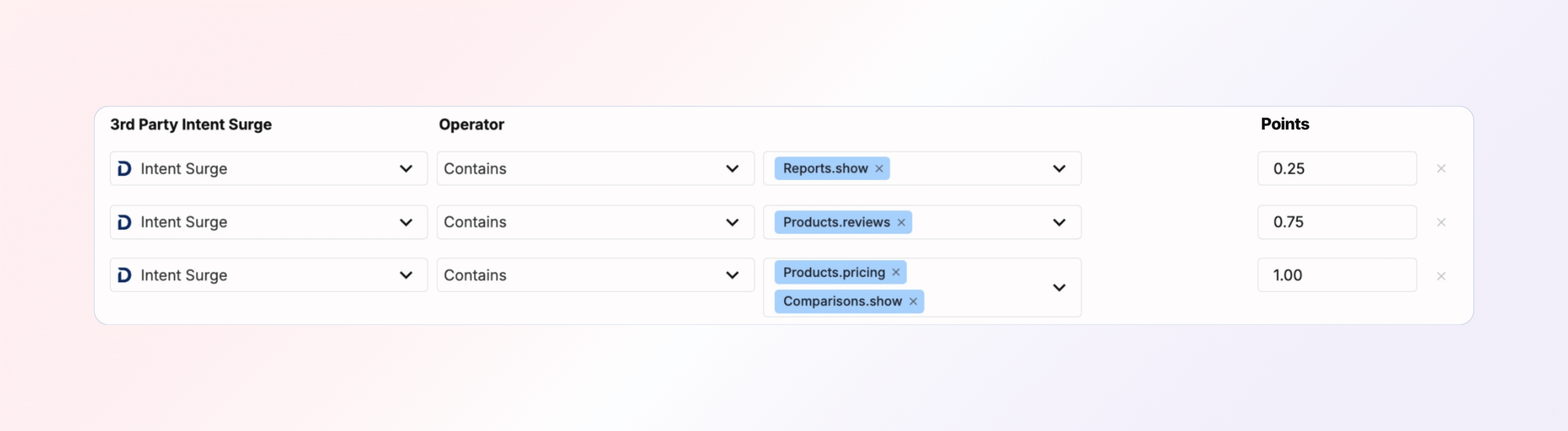Click chevron in Products.pricing value selector
Screen dimensions: 1568x431
pos(1059,288)
